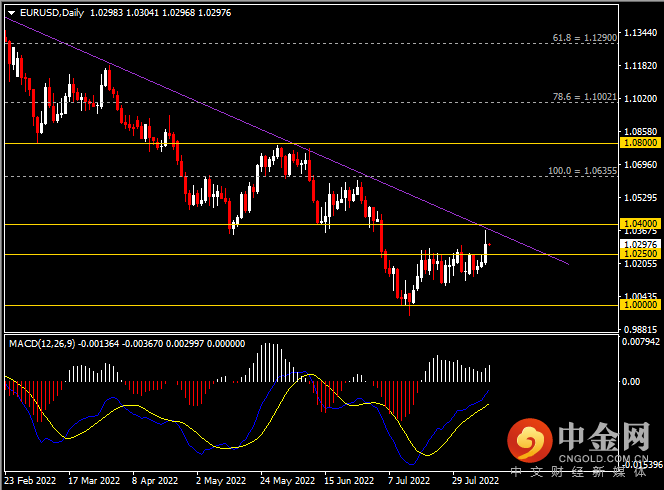The width and height of the screenshot is (664, 490).
Task: Click the 29 Jul 2022 date label
Action: (475, 481)
